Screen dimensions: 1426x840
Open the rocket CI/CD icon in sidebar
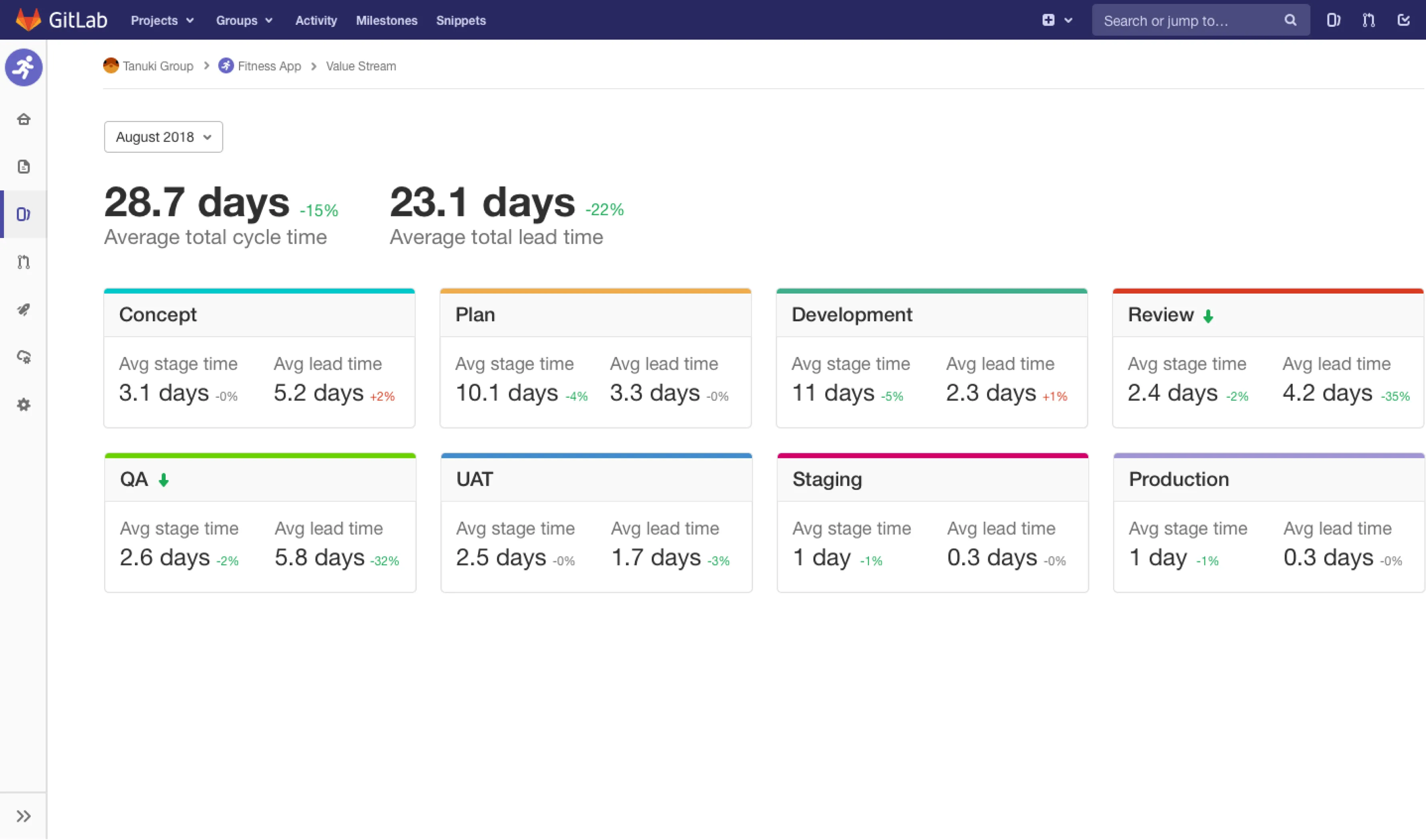pos(24,309)
